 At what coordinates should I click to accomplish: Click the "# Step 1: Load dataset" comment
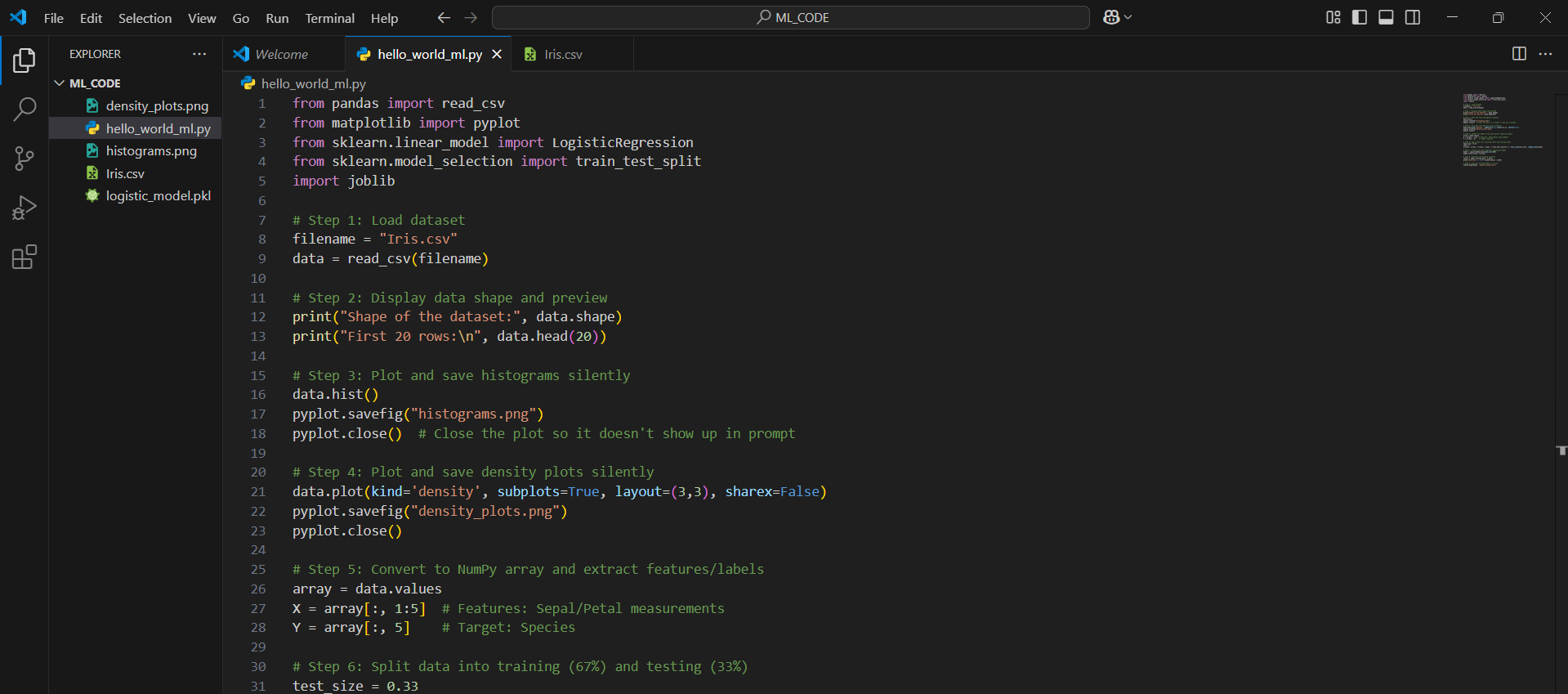379,220
